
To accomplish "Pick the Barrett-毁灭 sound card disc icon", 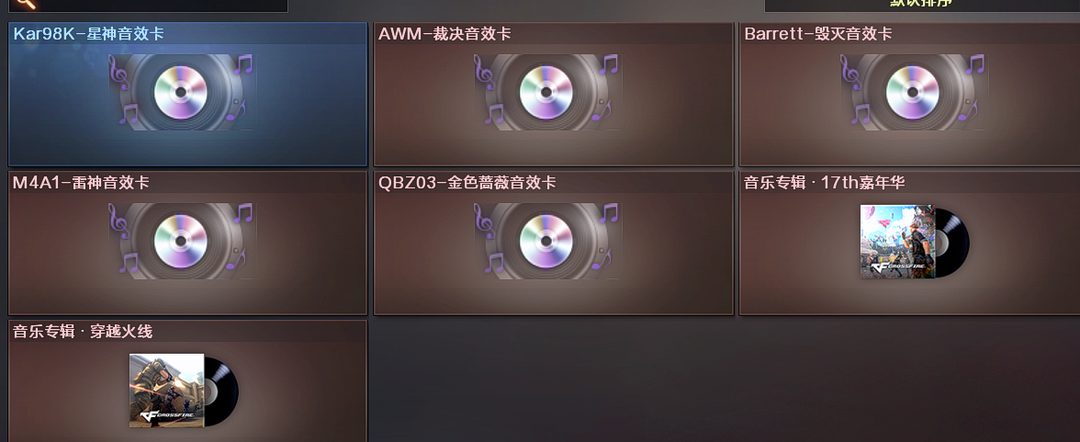I will click(913, 92).
